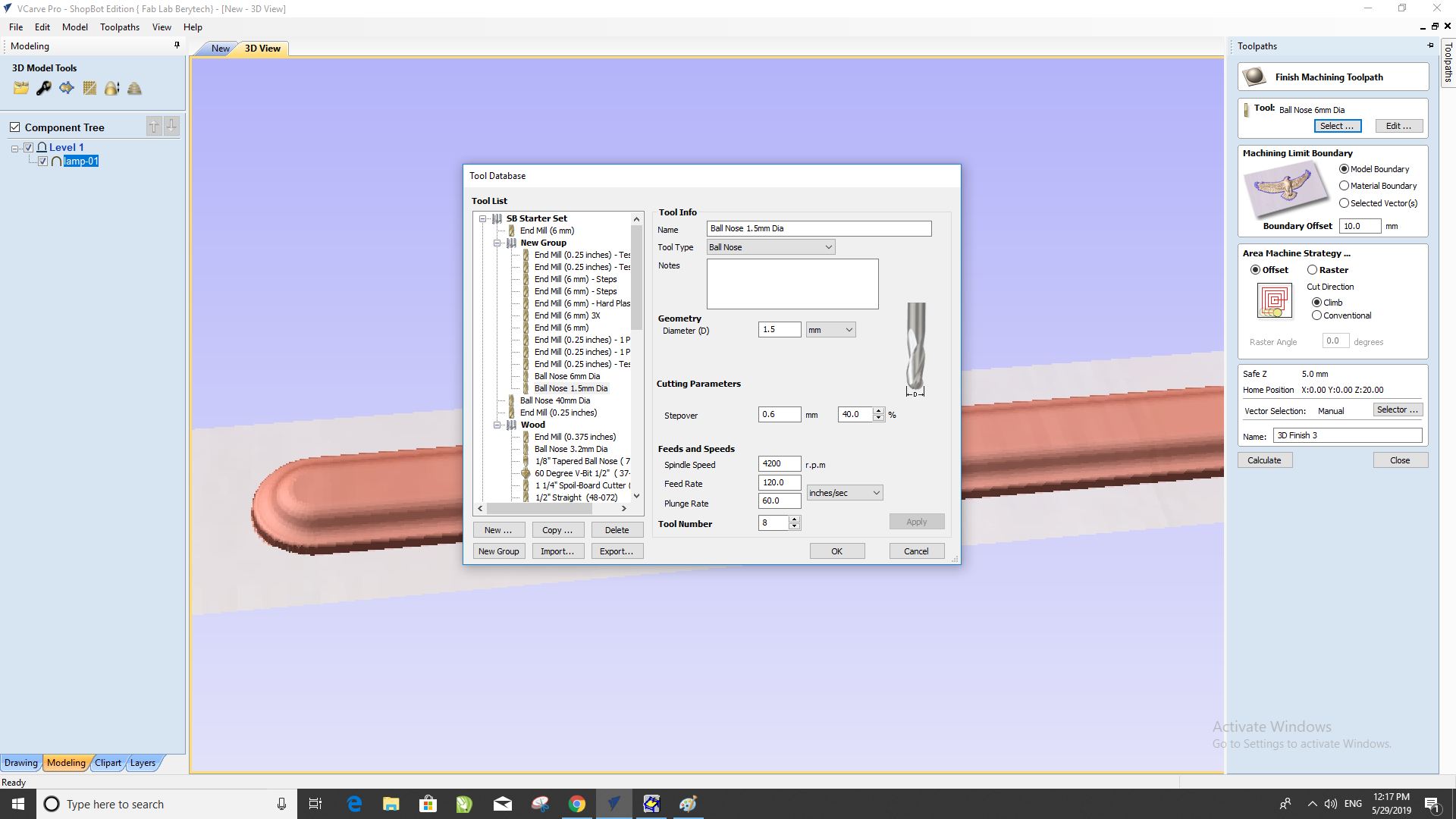Switch to the New 2D tab

[x=221, y=49]
